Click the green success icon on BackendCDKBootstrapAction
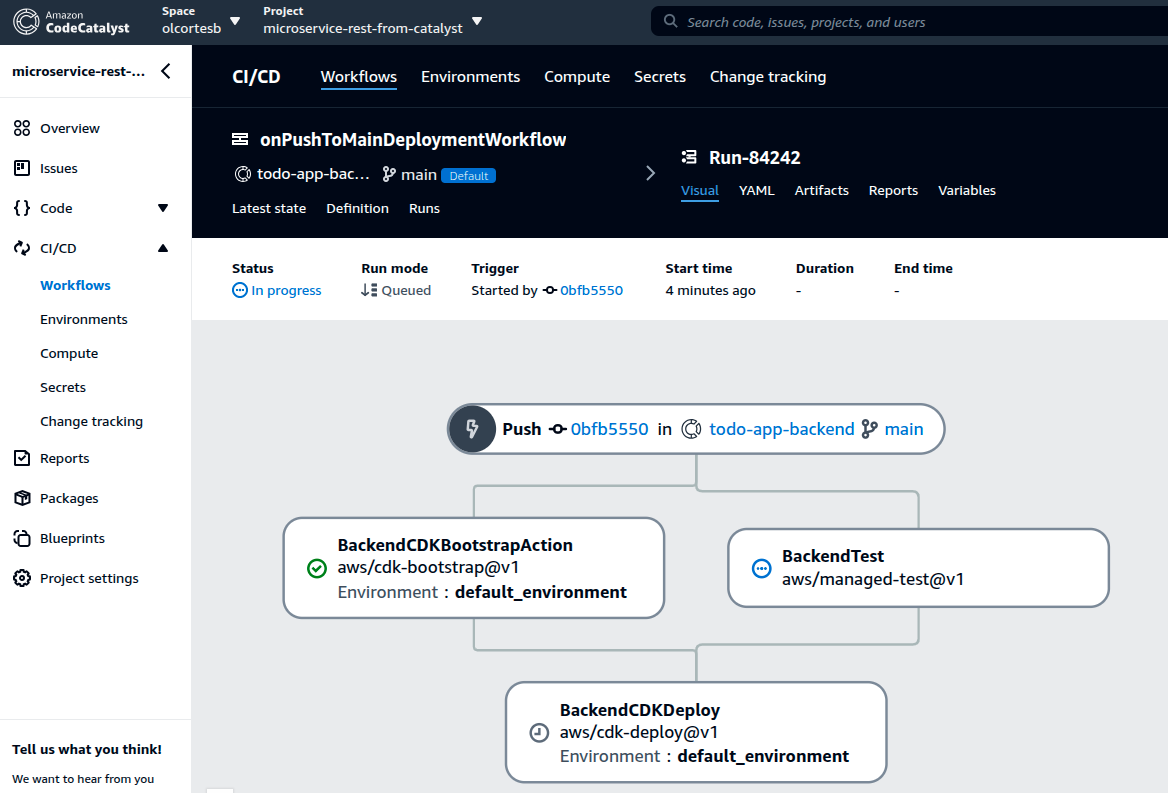 317,569
